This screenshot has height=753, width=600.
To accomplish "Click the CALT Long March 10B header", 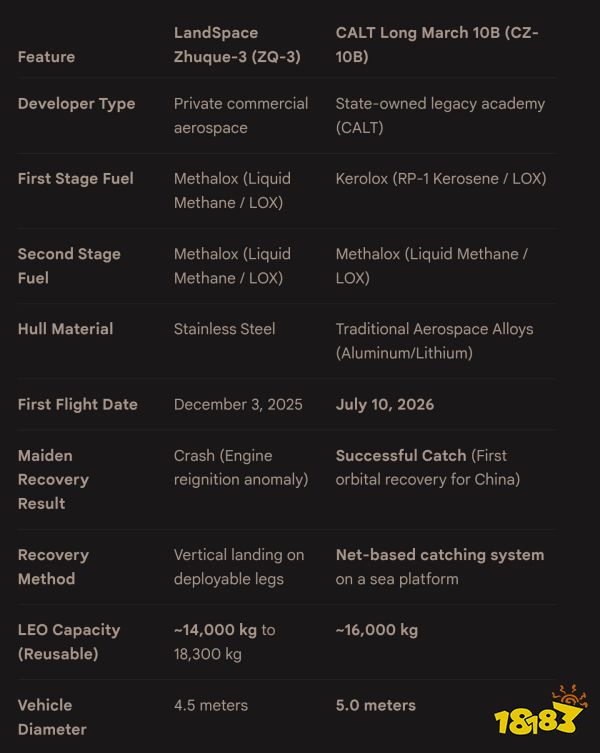I will coord(437,45).
